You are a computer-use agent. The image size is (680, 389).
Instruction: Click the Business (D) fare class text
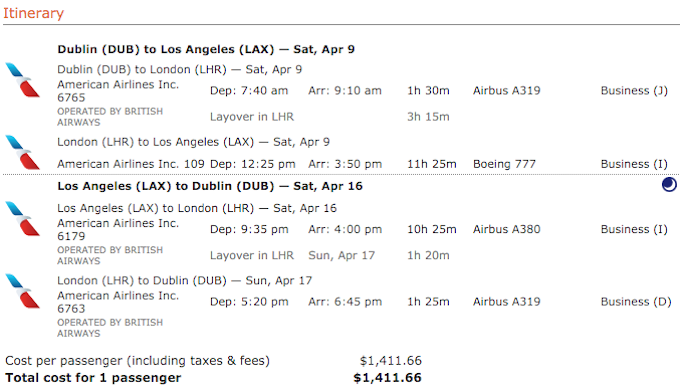(x=636, y=302)
